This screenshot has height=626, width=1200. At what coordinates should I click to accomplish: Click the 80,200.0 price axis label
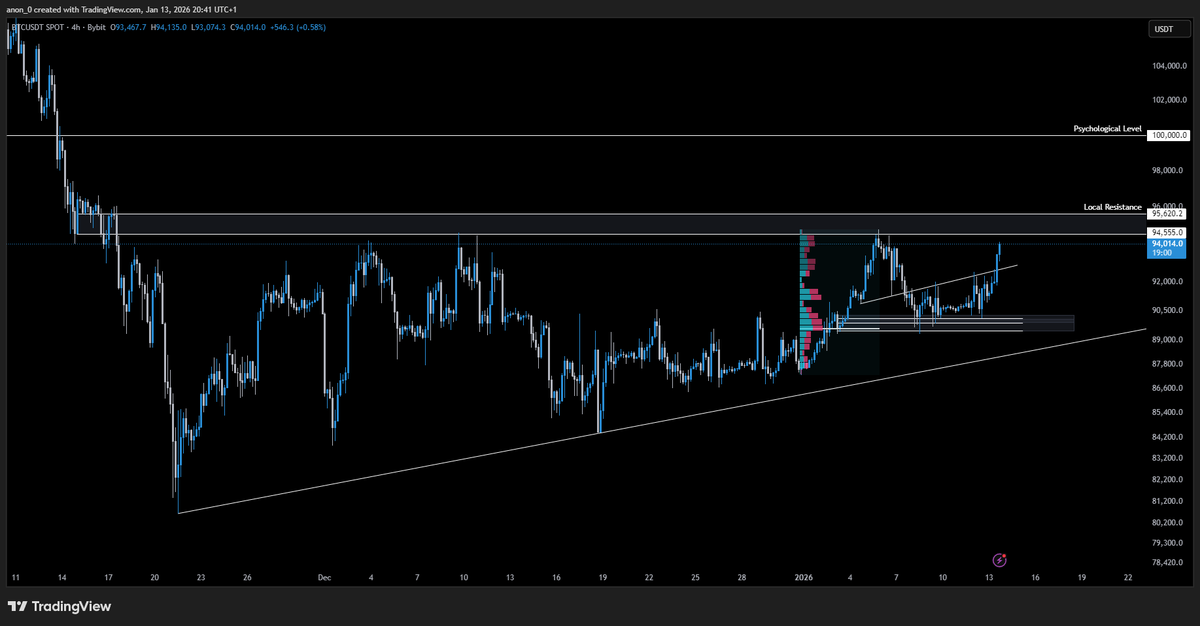tap(1168, 522)
